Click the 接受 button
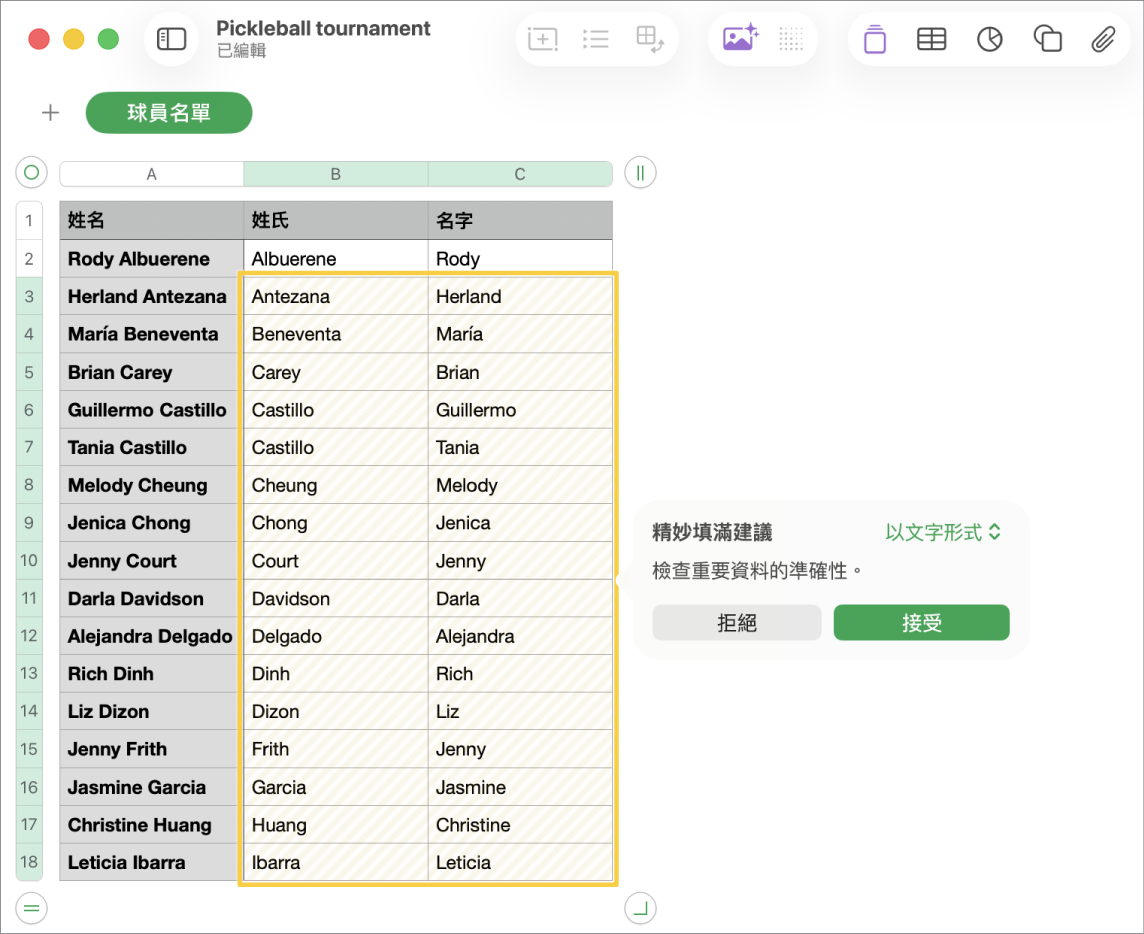Screen dimensions: 1144x934 click(921, 622)
